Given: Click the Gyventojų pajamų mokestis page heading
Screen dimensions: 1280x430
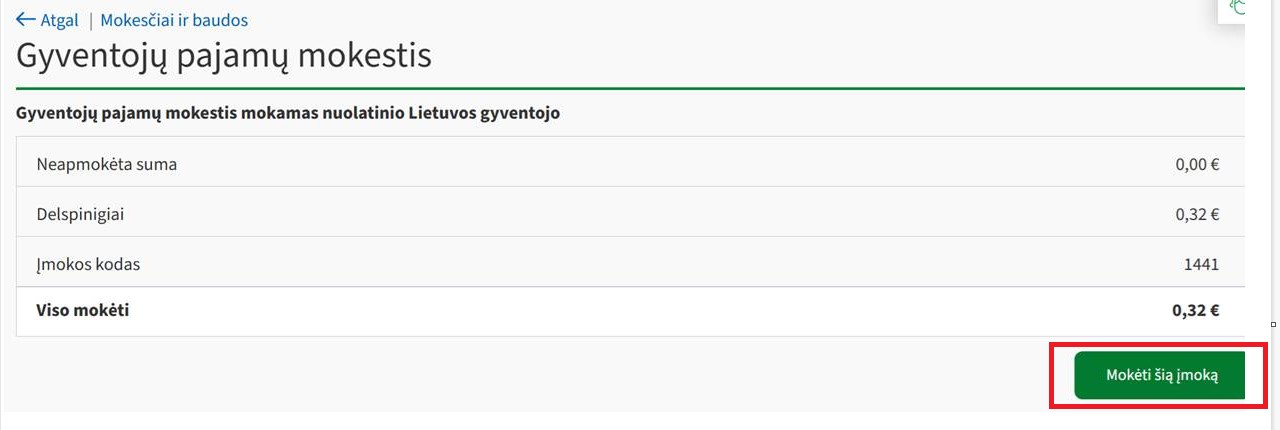Looking at the screenshot, I should click(x=224, y=55).
